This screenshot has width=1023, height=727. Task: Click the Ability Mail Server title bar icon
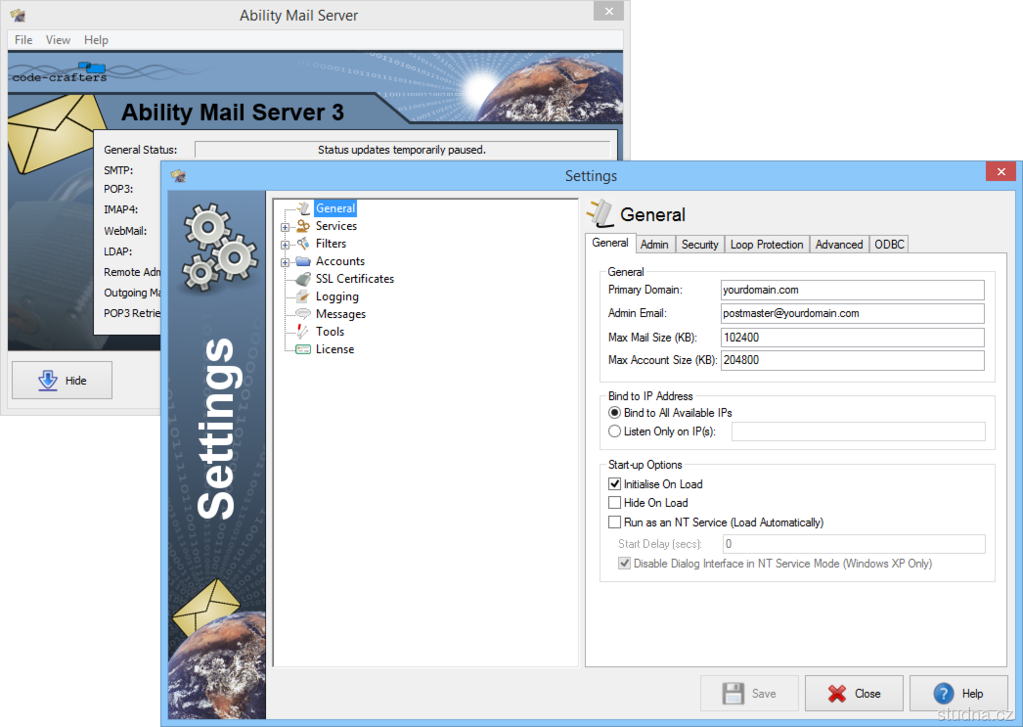point(18,15)
